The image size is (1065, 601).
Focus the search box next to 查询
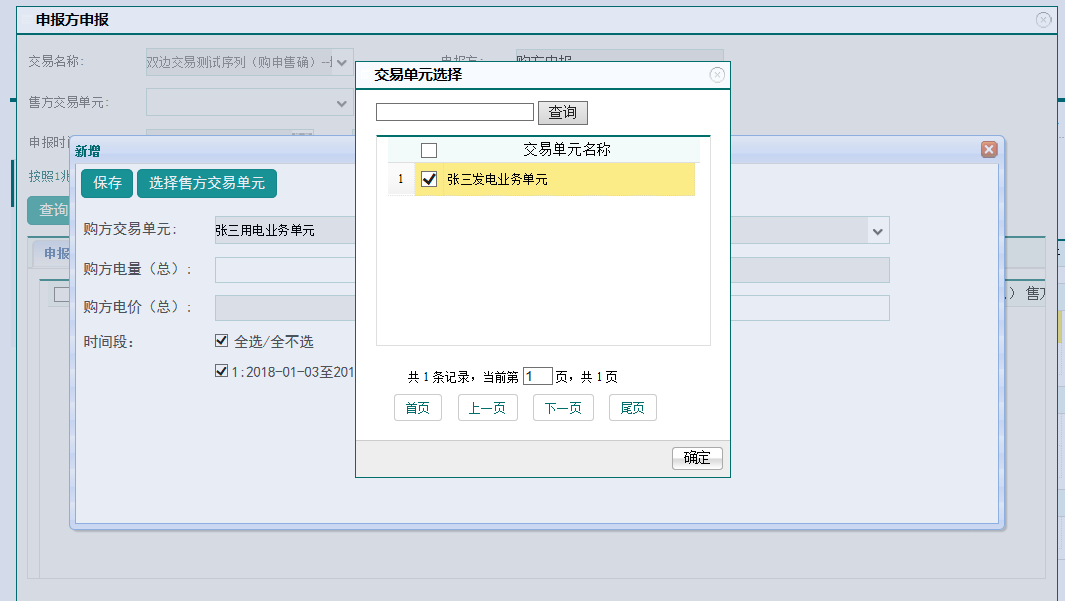point(454,112)
